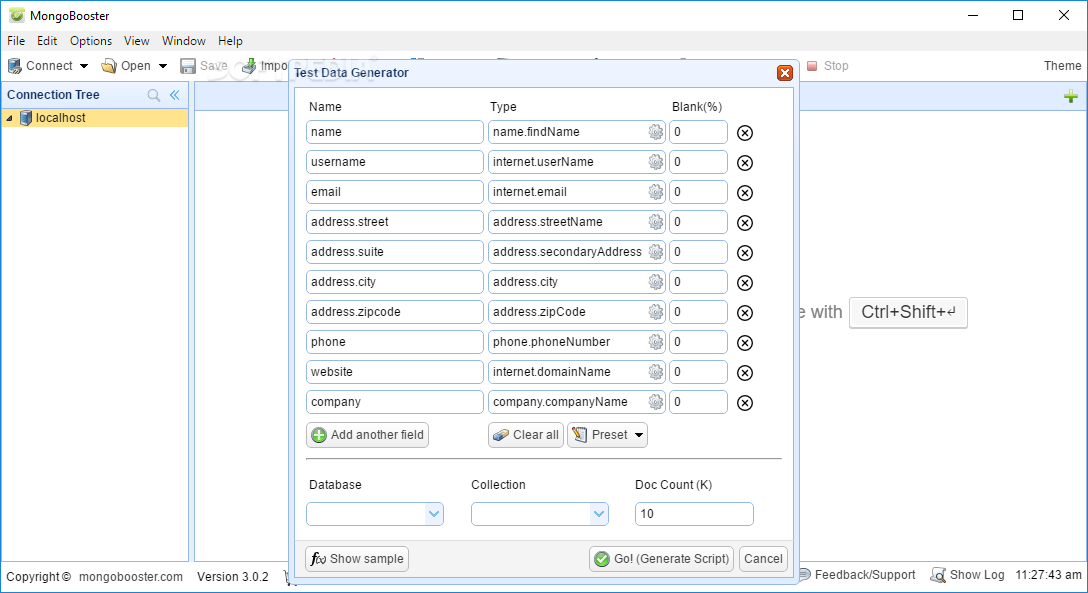Click Show sample button
1088x593 pixels.
(357, 559)
